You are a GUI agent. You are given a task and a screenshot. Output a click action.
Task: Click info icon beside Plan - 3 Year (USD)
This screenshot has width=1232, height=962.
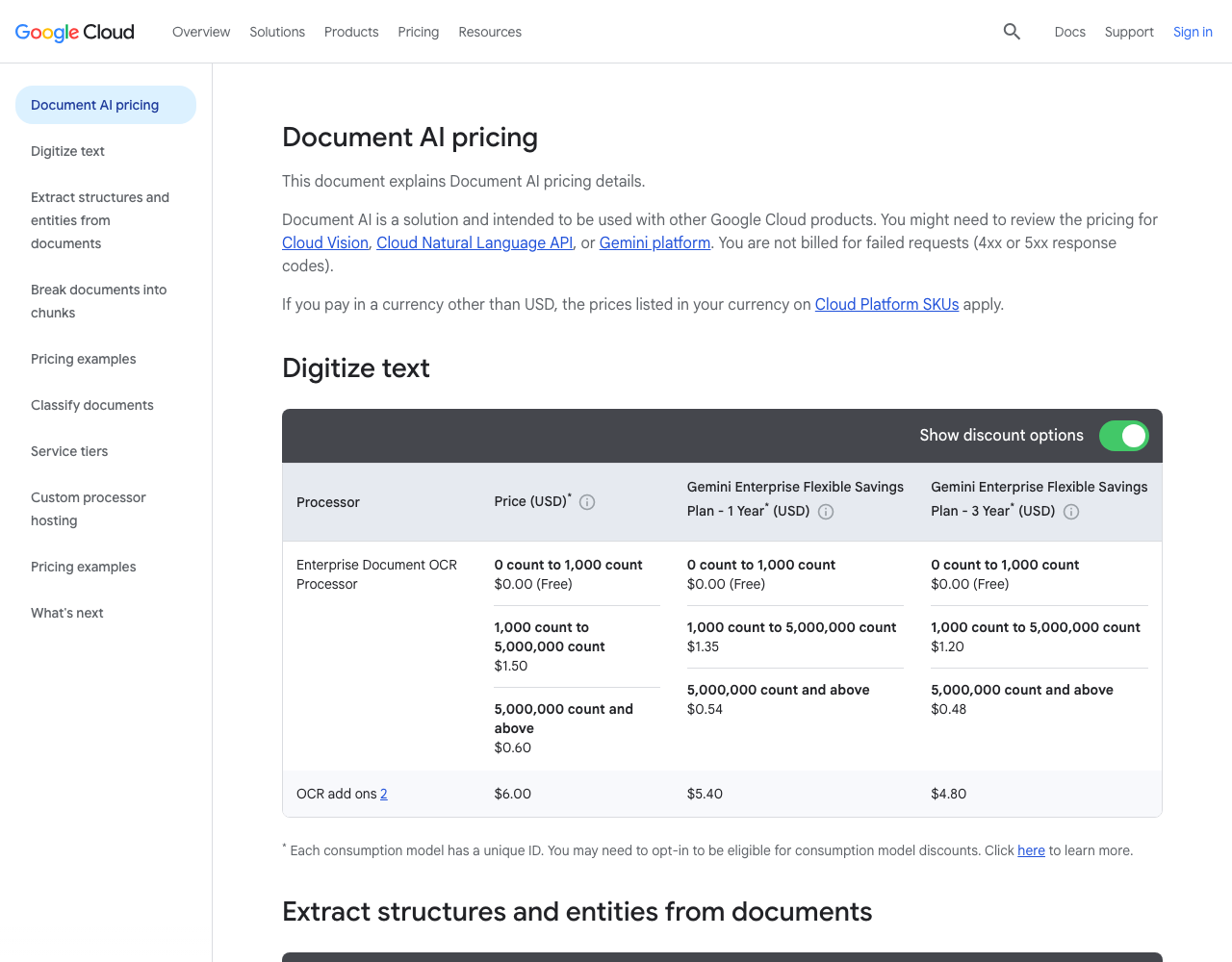(x=1071, y=512)
